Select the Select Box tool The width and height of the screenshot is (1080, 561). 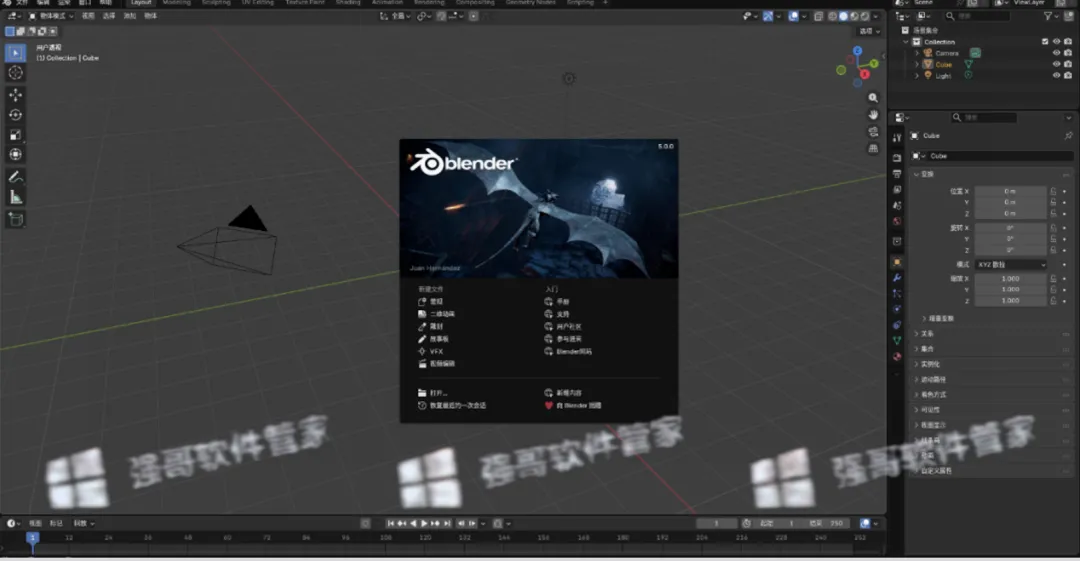[15, 52]
